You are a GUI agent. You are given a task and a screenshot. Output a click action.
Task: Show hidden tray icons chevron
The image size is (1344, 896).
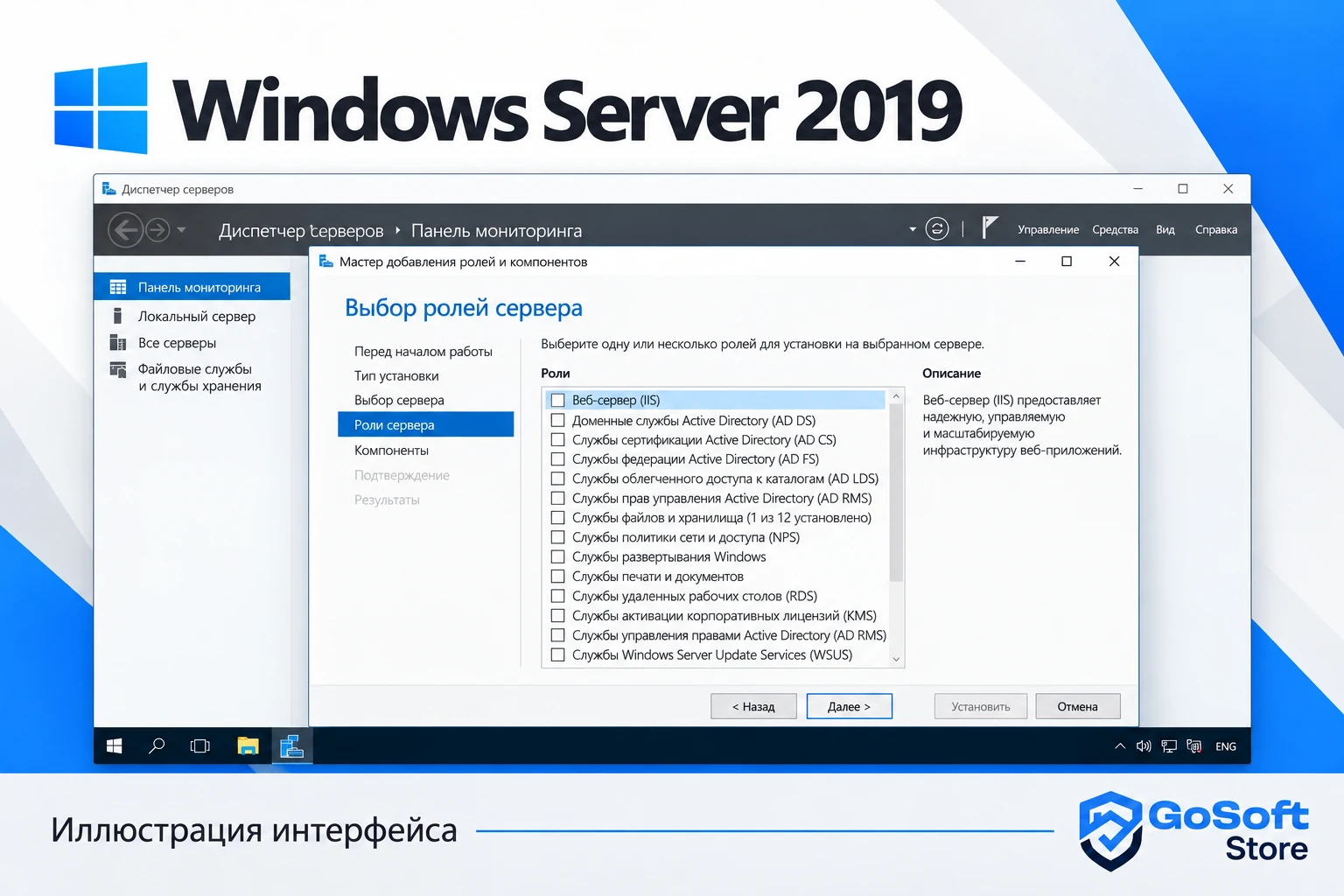(1120, 746)
